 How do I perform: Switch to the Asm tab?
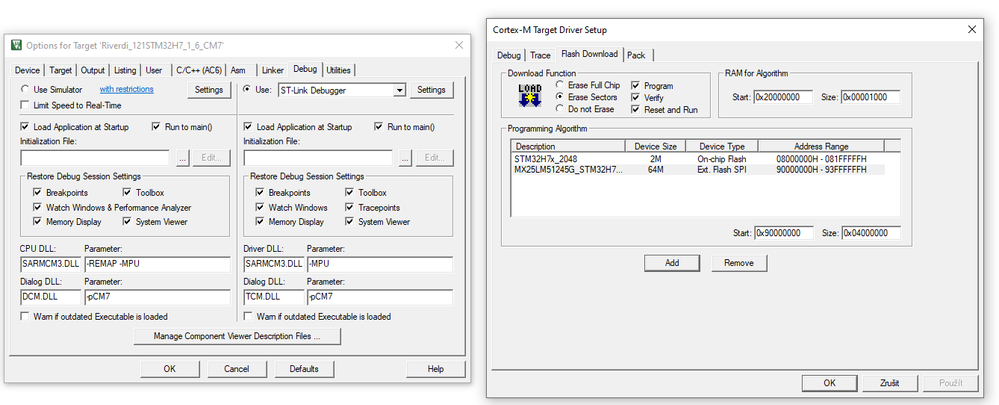point(238,70)
